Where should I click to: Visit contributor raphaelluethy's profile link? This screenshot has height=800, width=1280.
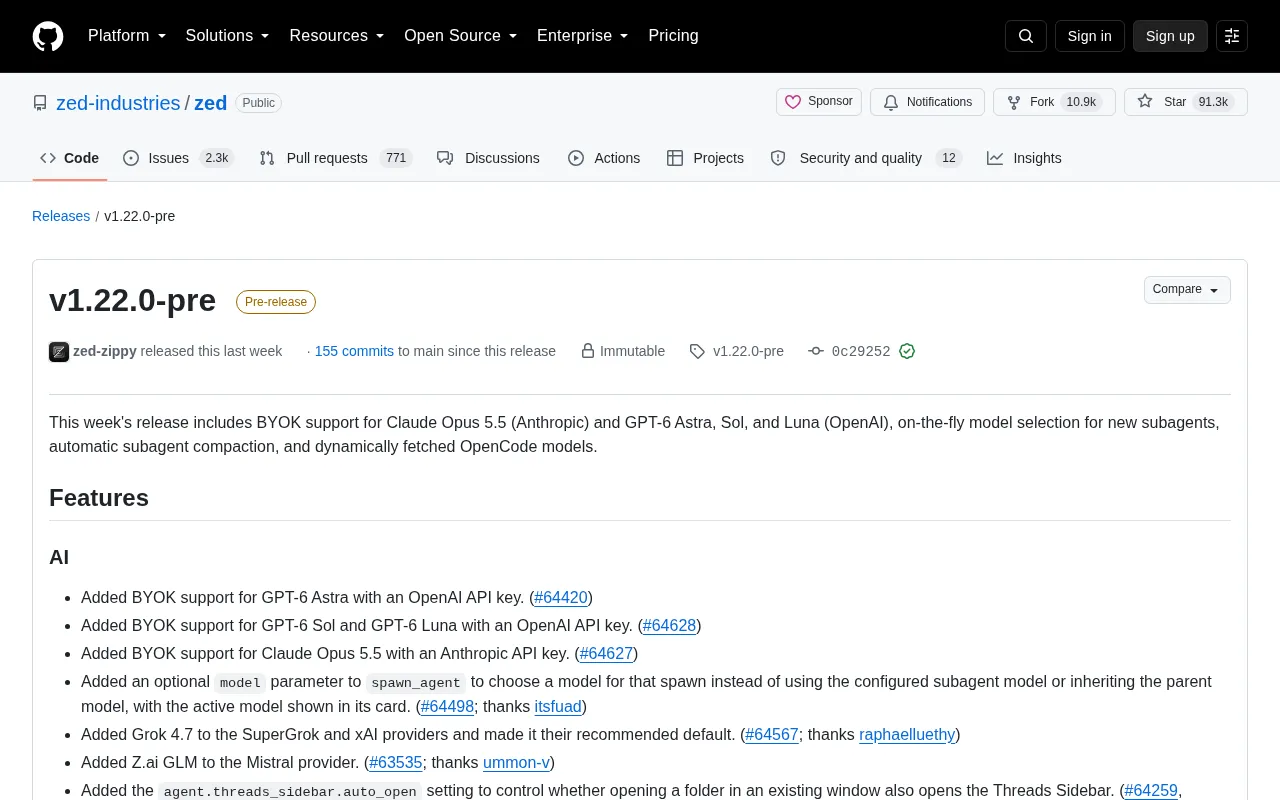click(x=907, y=734)
